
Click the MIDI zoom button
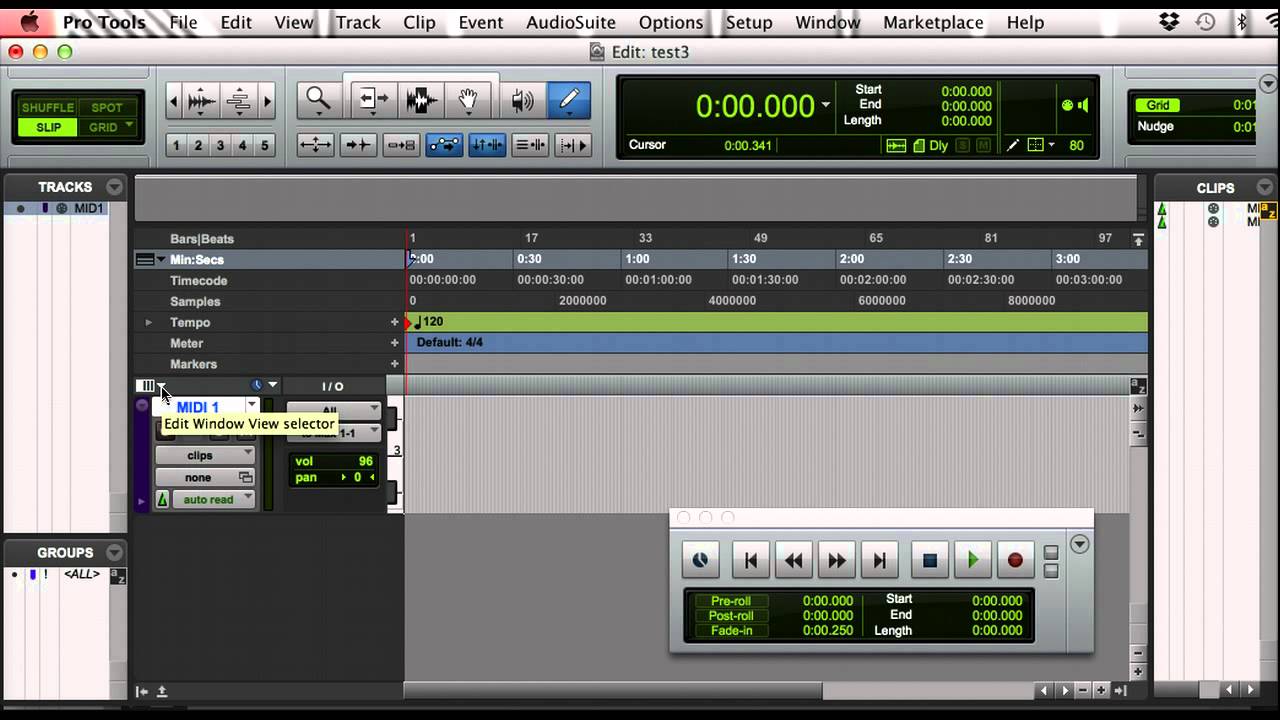239,100
